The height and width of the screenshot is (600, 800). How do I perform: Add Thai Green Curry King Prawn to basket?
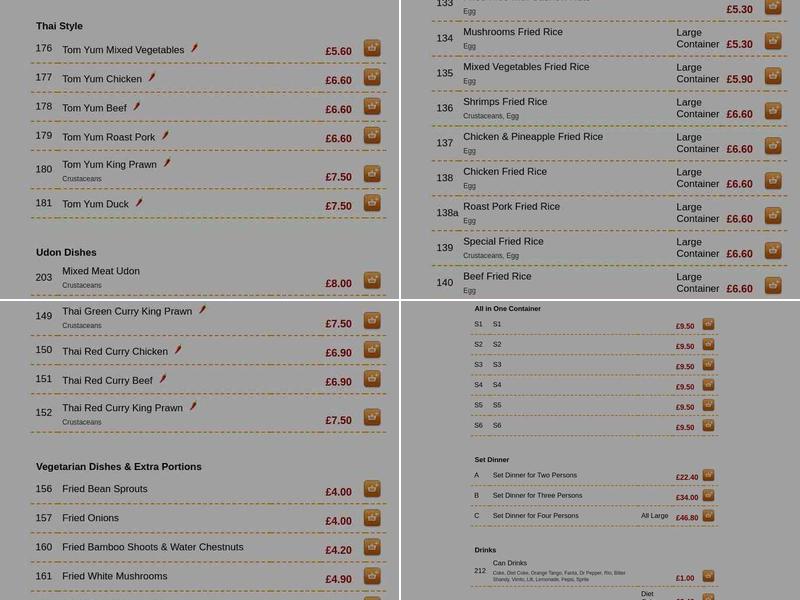[371, 319]
